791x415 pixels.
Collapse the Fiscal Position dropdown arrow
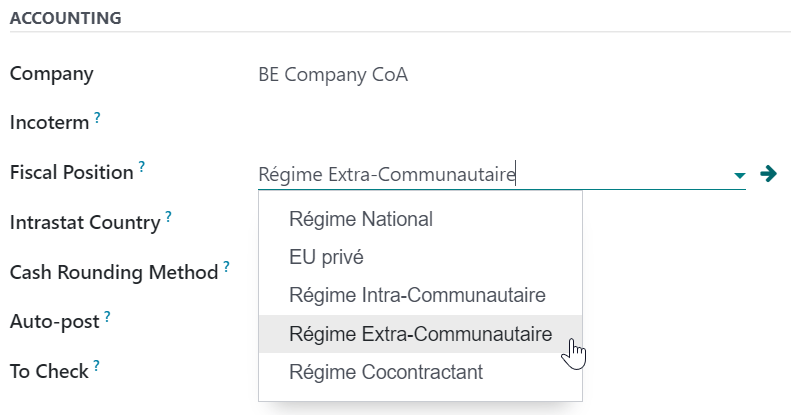pos(740,175)
